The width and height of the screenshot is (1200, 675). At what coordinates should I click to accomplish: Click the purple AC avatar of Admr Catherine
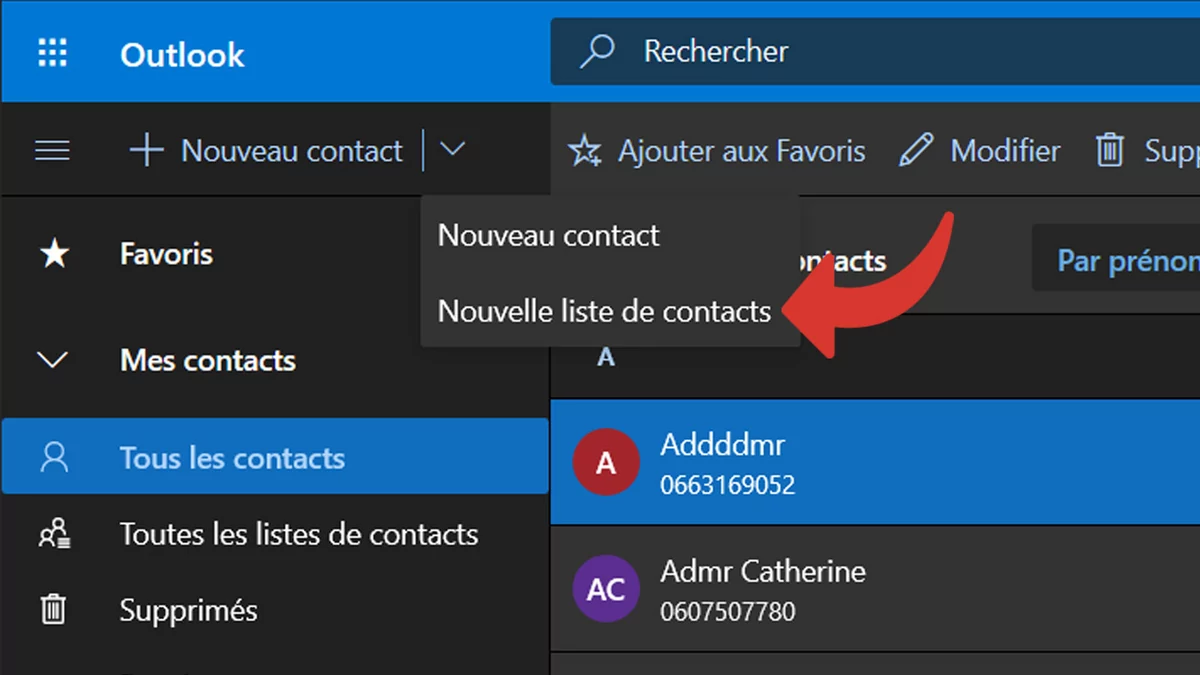tap(605, 589)
